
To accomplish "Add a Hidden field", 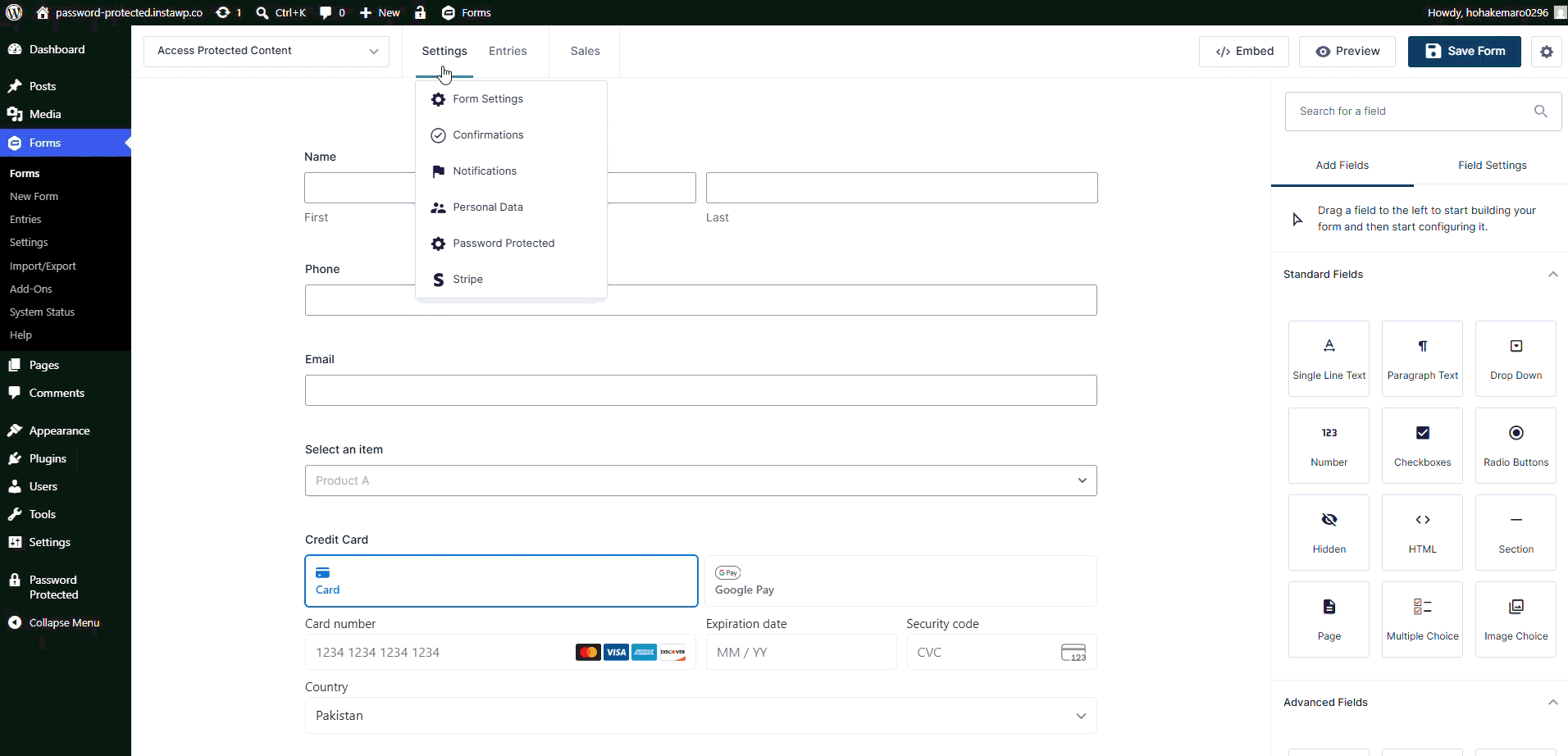I will (x=1329, y=532).
